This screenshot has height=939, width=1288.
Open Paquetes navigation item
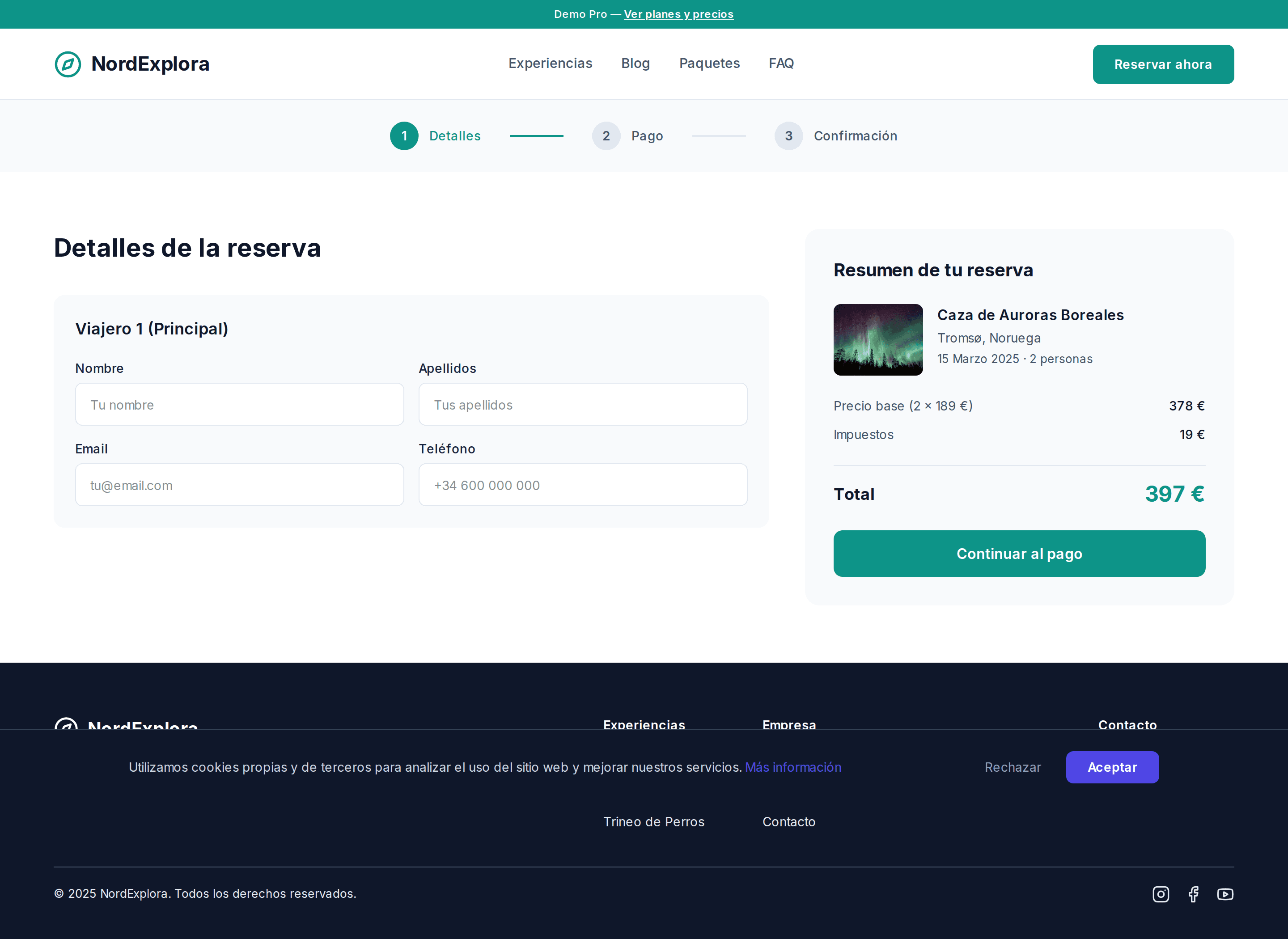709,63
